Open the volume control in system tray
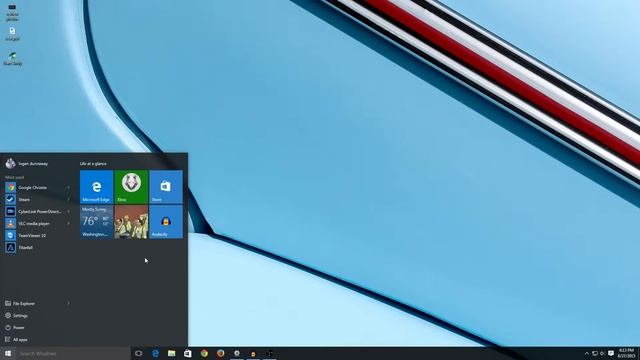640x360 pixels. pyautogui.click(x=602, y=353)
